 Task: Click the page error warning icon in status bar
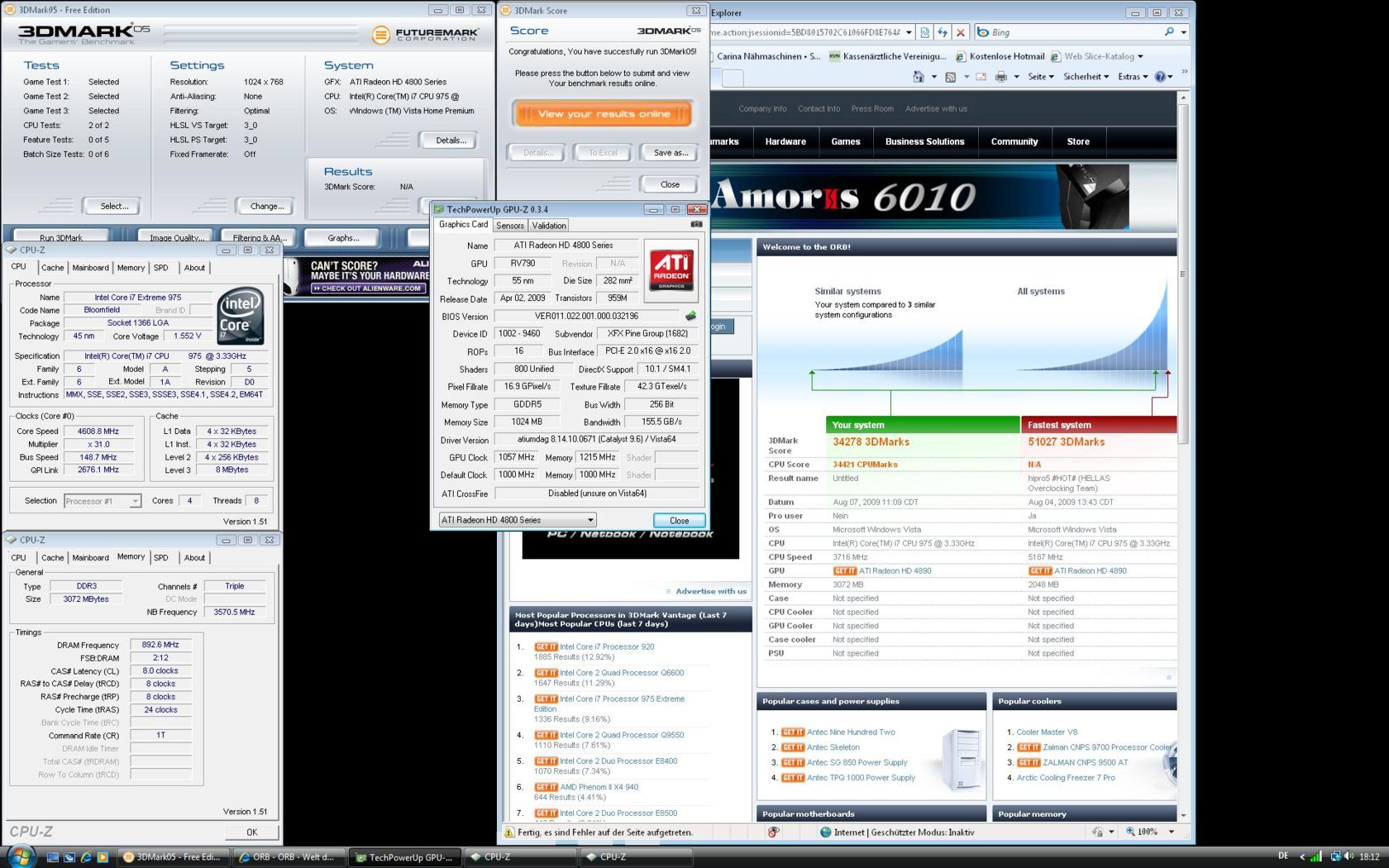tap(509, 832)
